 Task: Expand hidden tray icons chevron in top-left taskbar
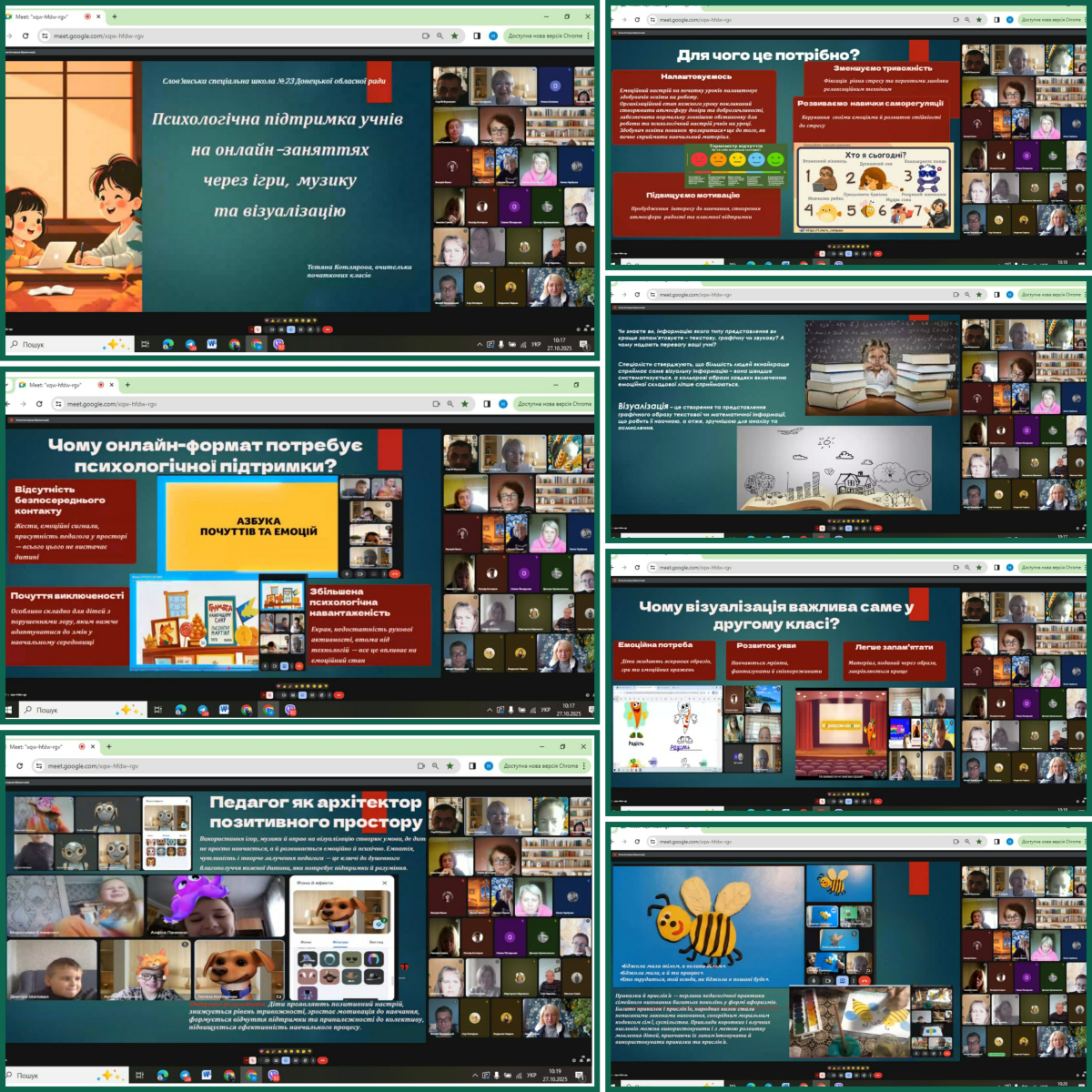pos(480,345)
